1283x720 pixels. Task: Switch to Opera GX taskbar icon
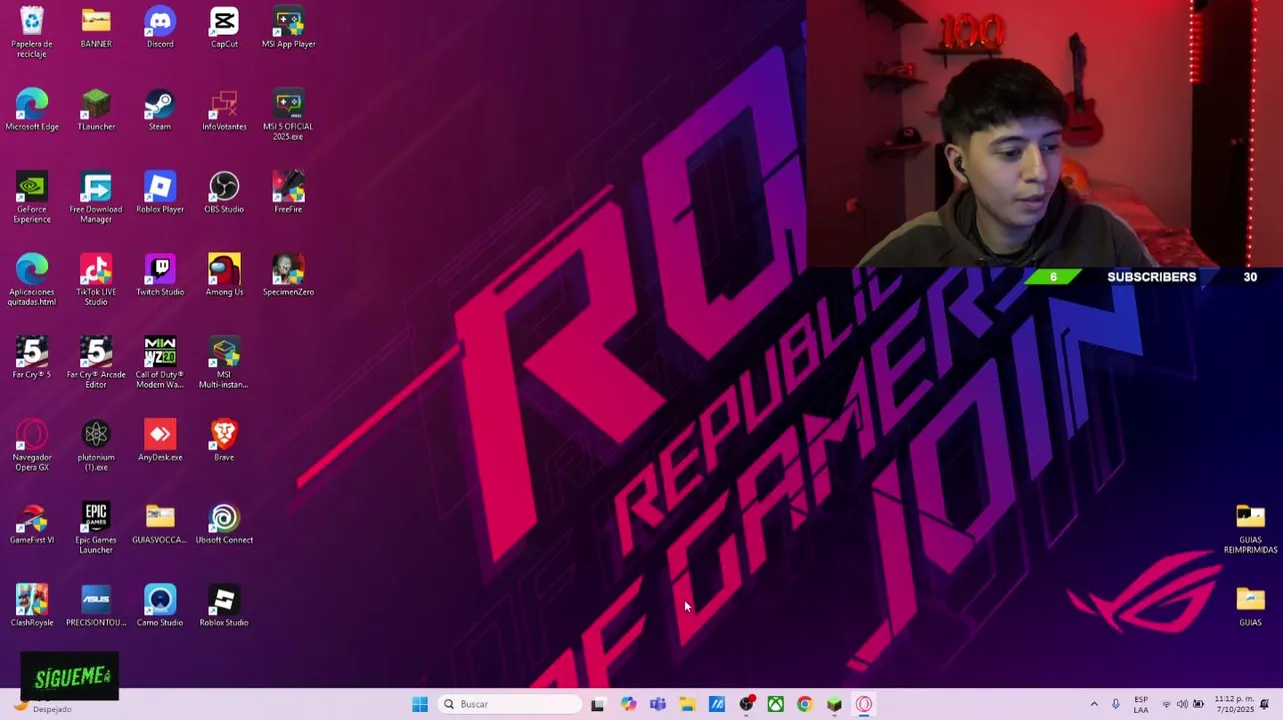coord(864,704)
